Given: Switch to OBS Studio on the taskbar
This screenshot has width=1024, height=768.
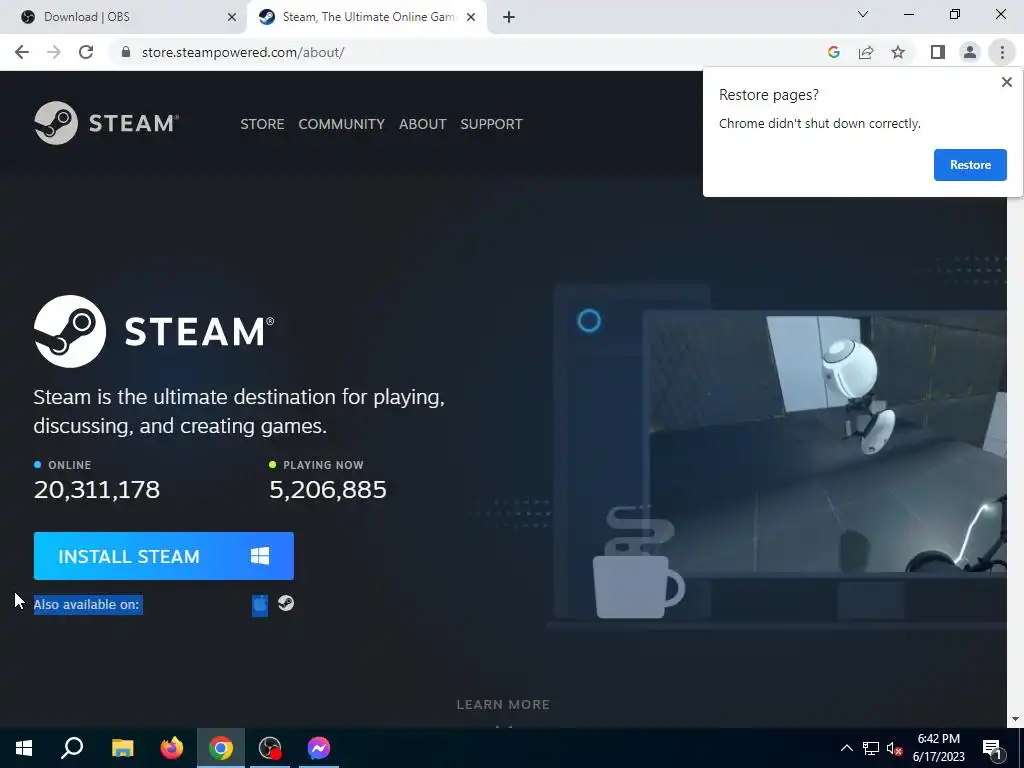Looking at the screenshot, I should click(x=270, y=748).
